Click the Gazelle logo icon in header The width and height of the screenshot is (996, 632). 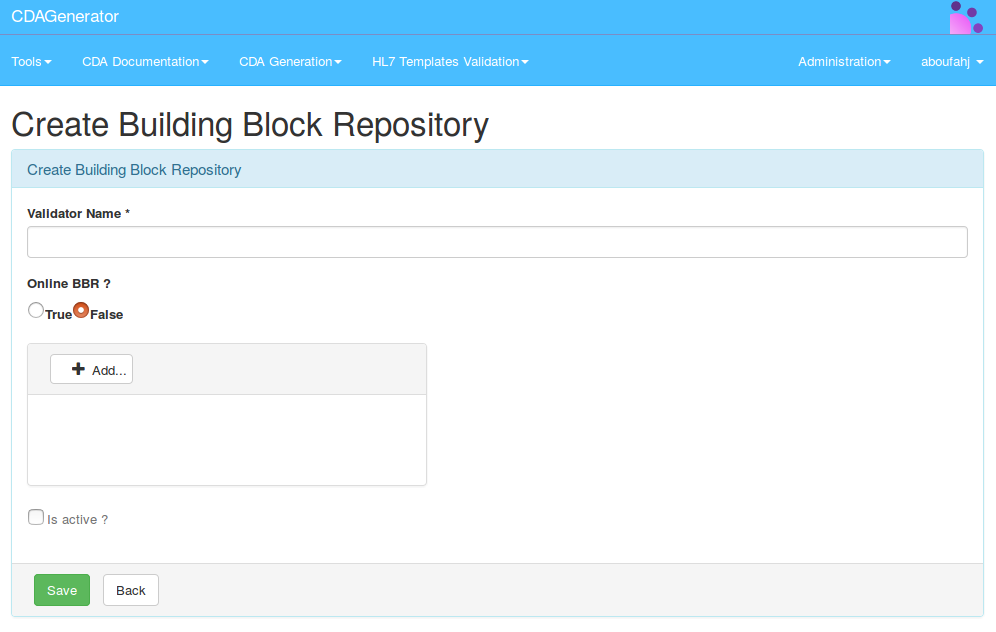(x=966, y=17)
